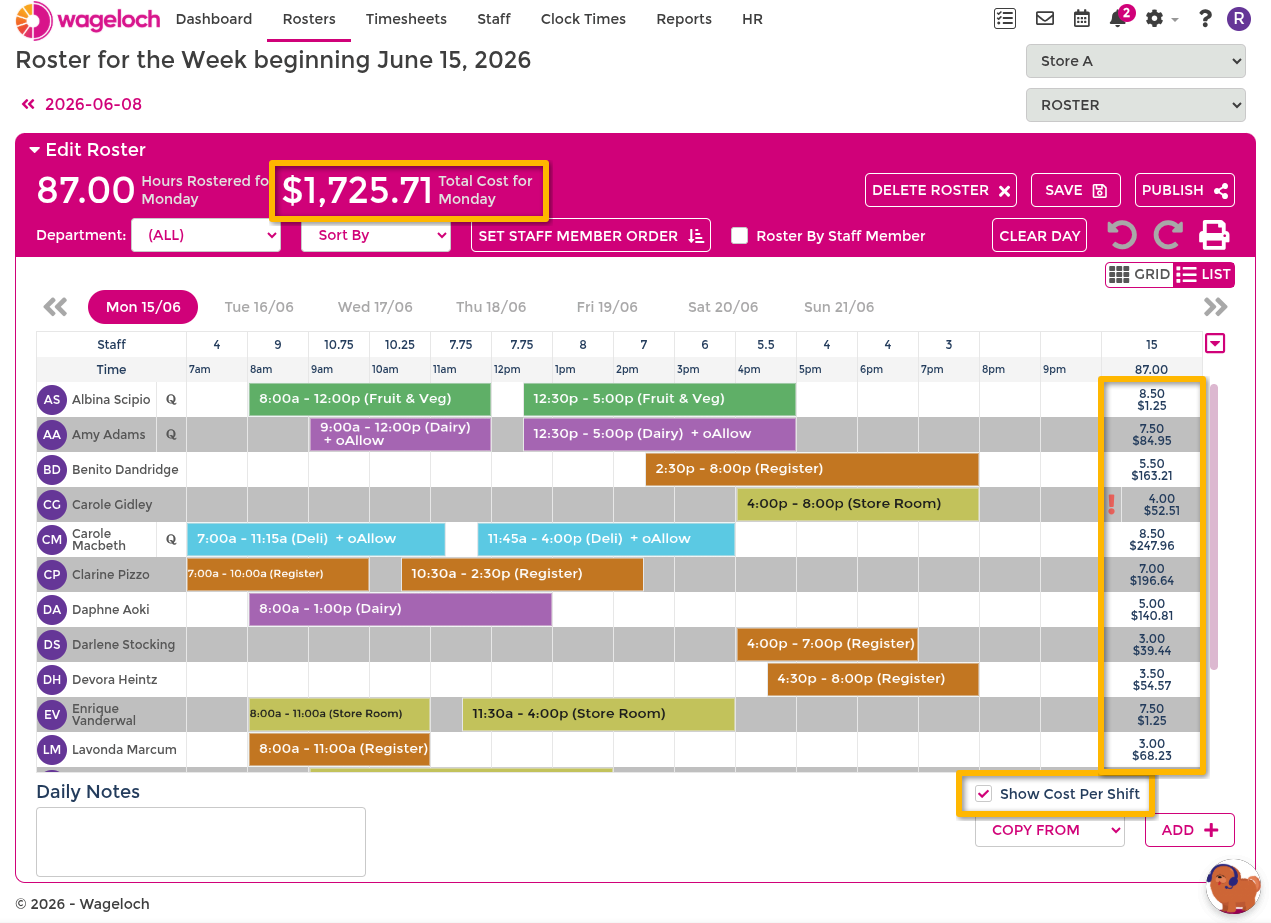Open the Timesheets menu

[406, 19]
